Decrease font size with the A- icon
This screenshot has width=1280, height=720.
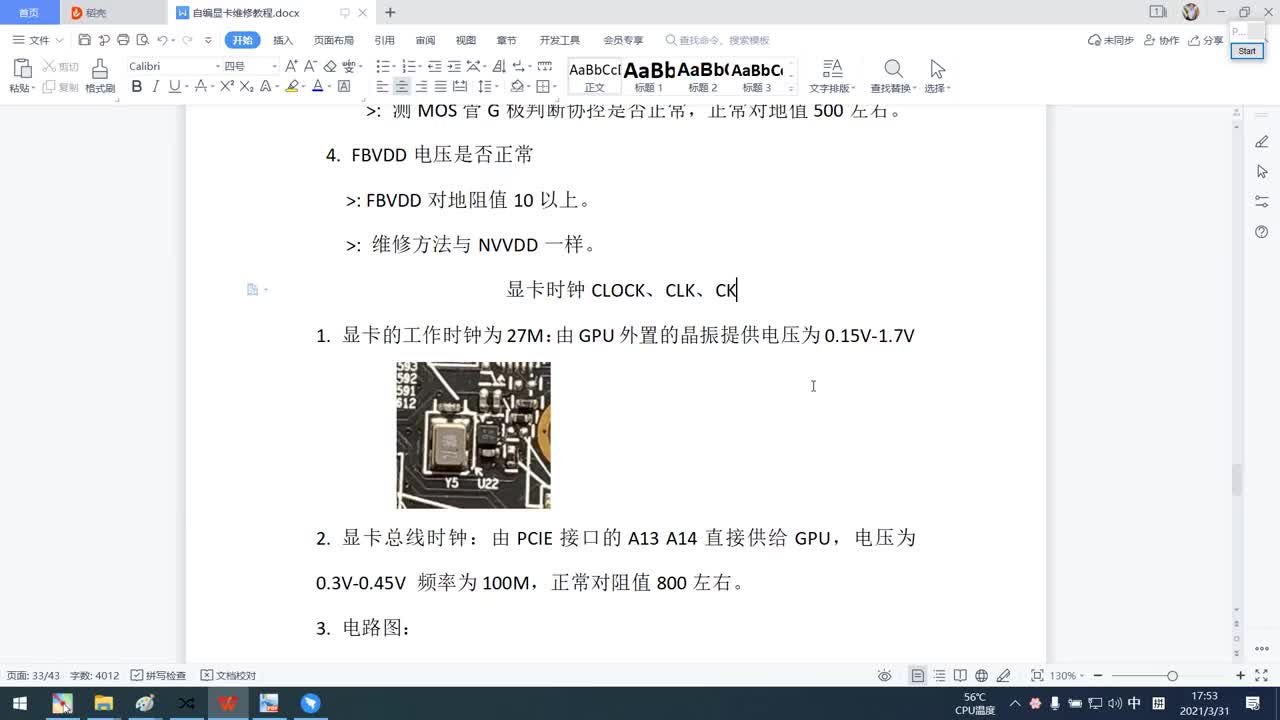(310, 66)
